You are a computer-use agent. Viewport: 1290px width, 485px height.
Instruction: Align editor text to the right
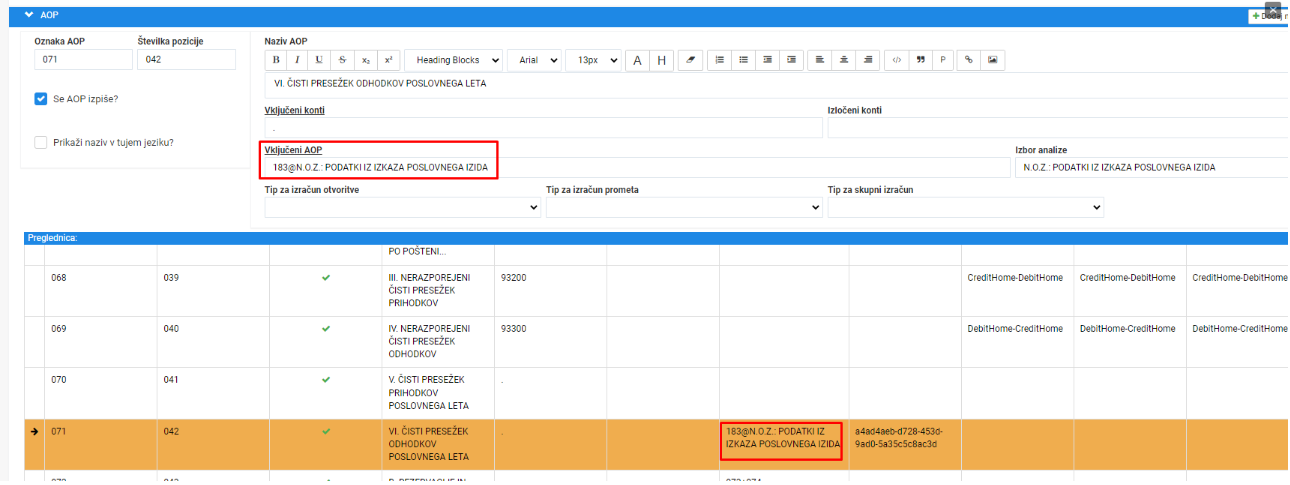(868, 60)
